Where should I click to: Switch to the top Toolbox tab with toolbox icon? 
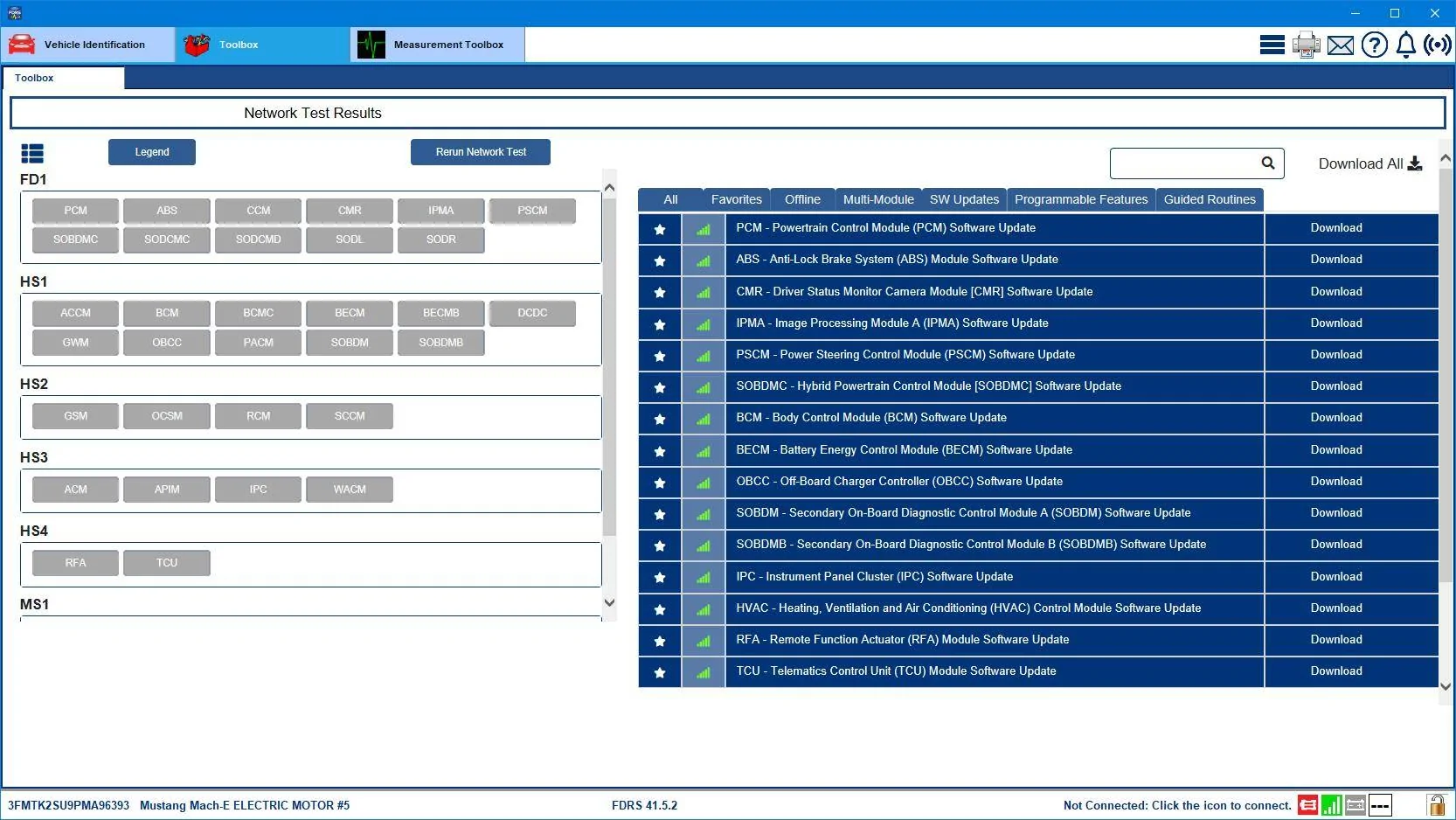[263, 45]
